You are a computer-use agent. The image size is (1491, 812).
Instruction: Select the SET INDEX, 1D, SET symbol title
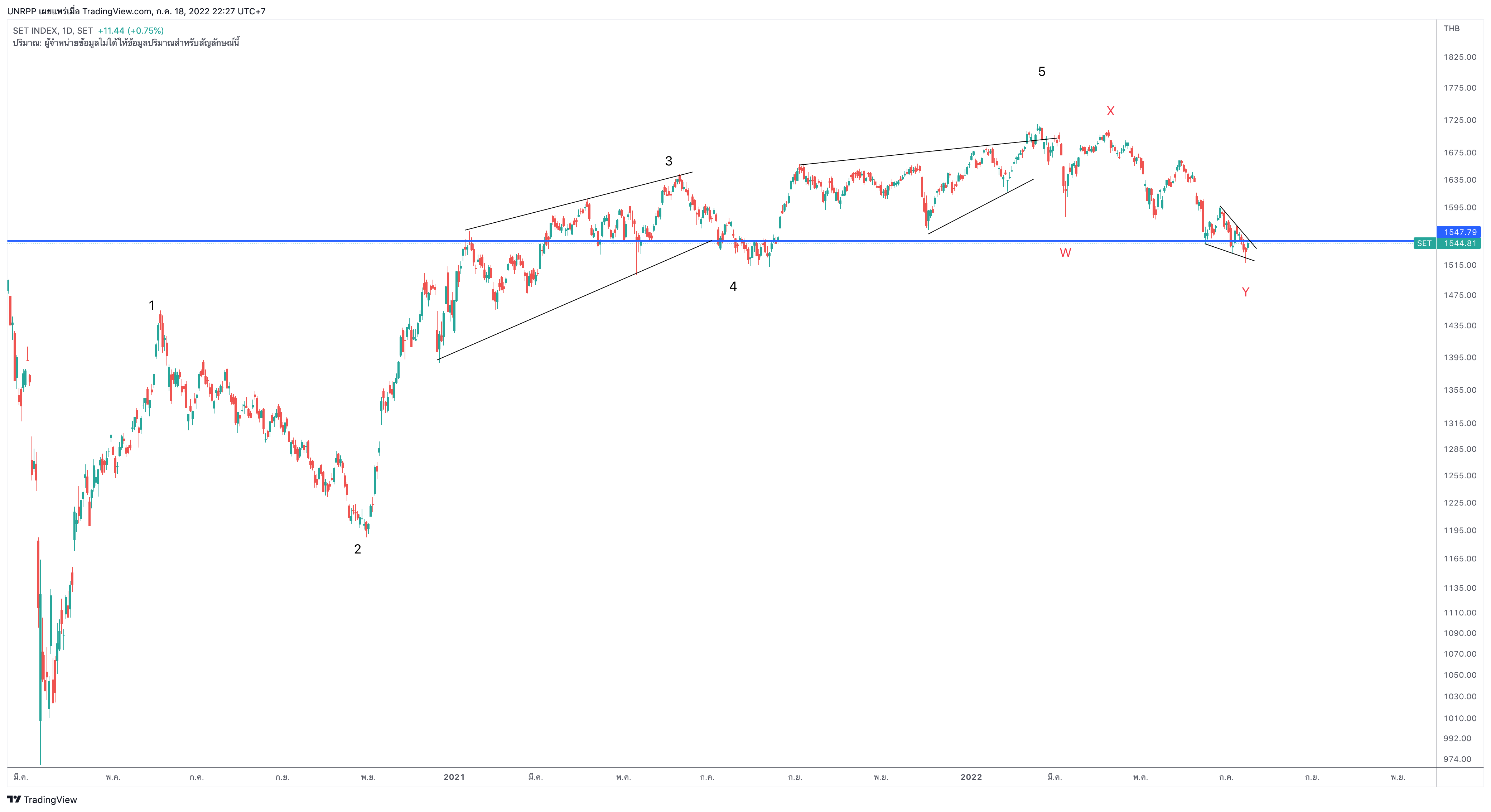click(x=53, y=31)
